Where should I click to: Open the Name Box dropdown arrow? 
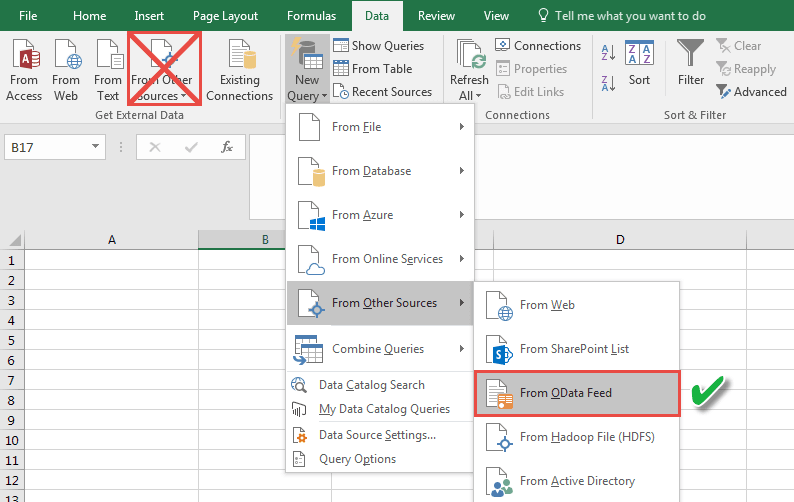pos(95,147)
